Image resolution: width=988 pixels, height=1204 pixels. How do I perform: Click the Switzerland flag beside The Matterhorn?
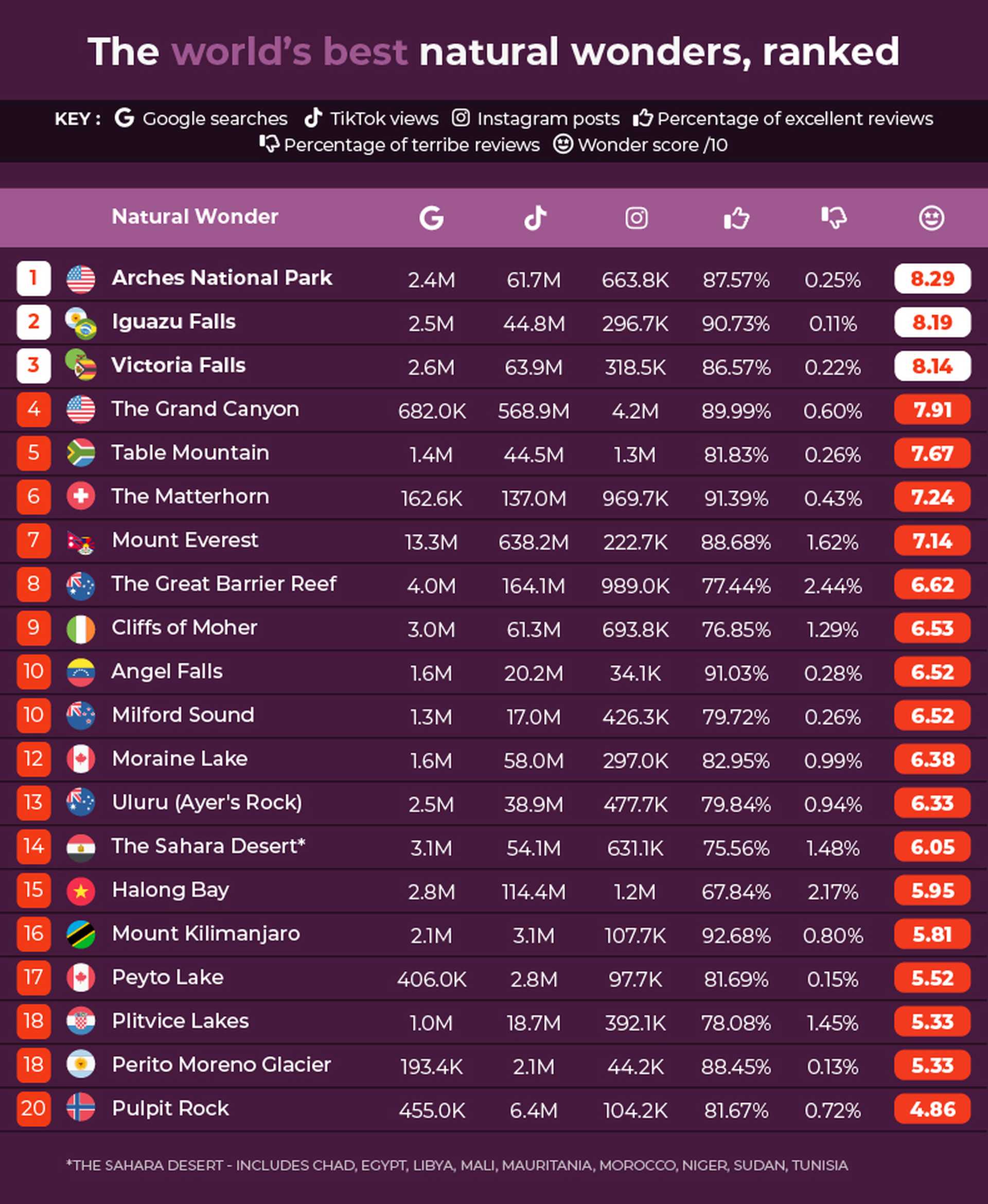[x=81, y=496]
